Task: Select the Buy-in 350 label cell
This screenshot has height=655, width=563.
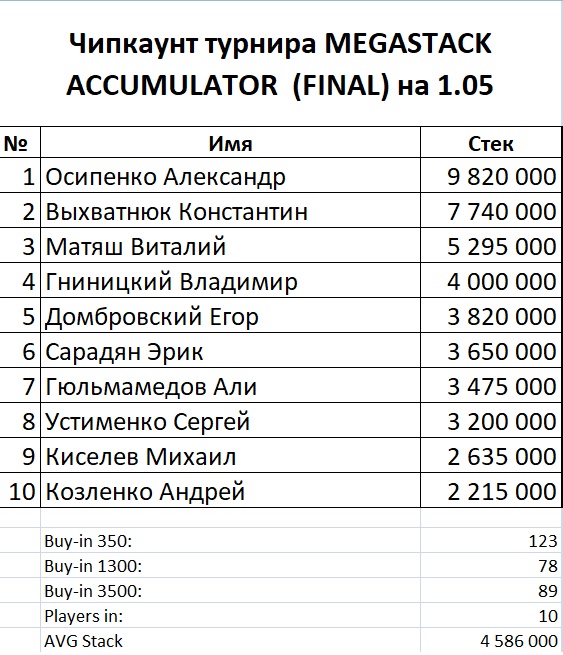Action: [x=231, y=541]
